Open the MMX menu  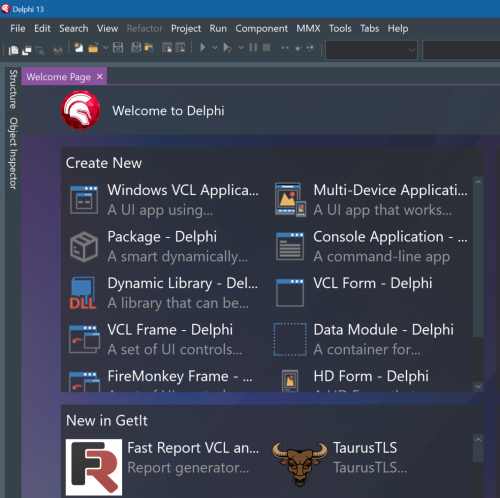(x=308, y=29)
